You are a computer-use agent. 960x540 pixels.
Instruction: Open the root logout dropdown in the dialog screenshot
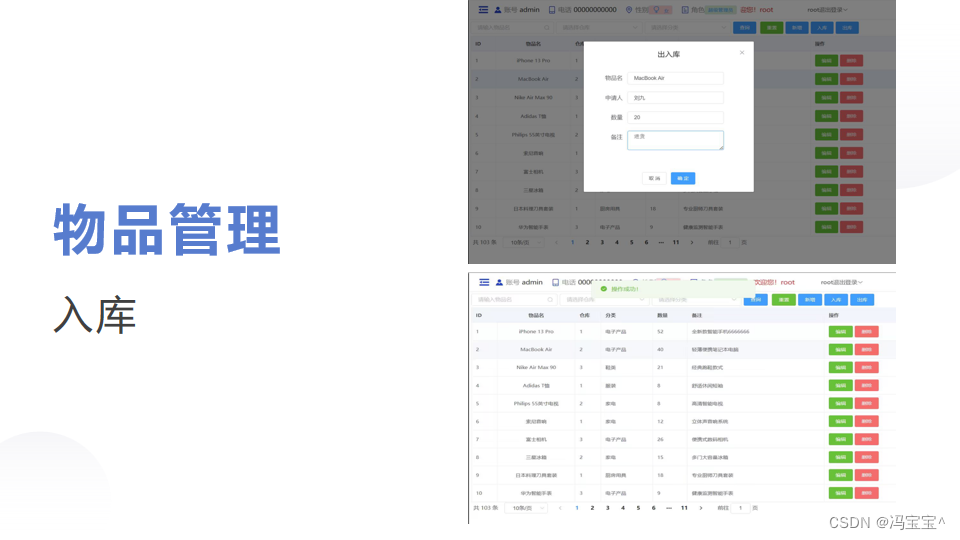tap(828, 10)
